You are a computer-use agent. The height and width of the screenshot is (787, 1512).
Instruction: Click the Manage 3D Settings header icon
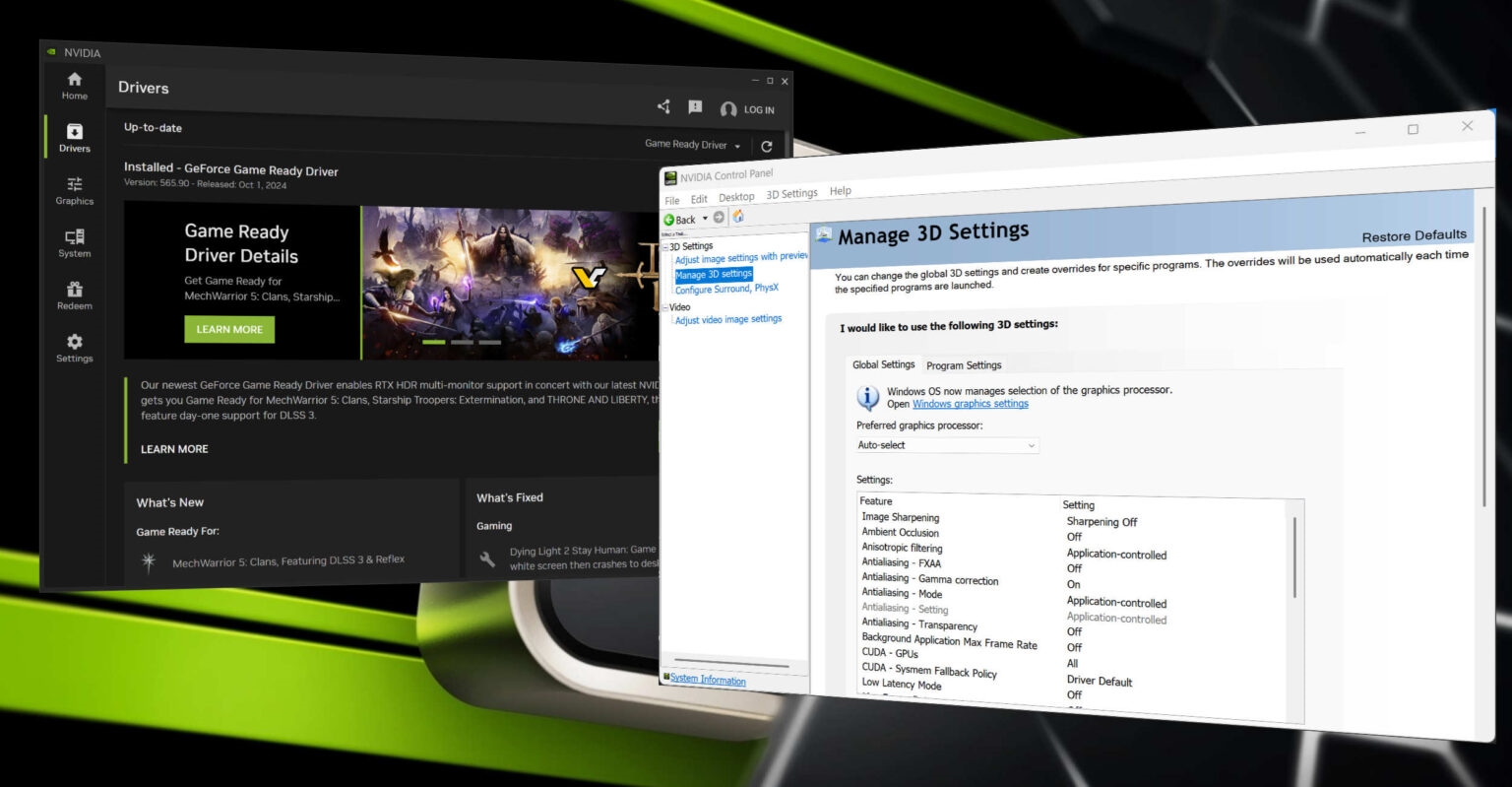(824, 235)
